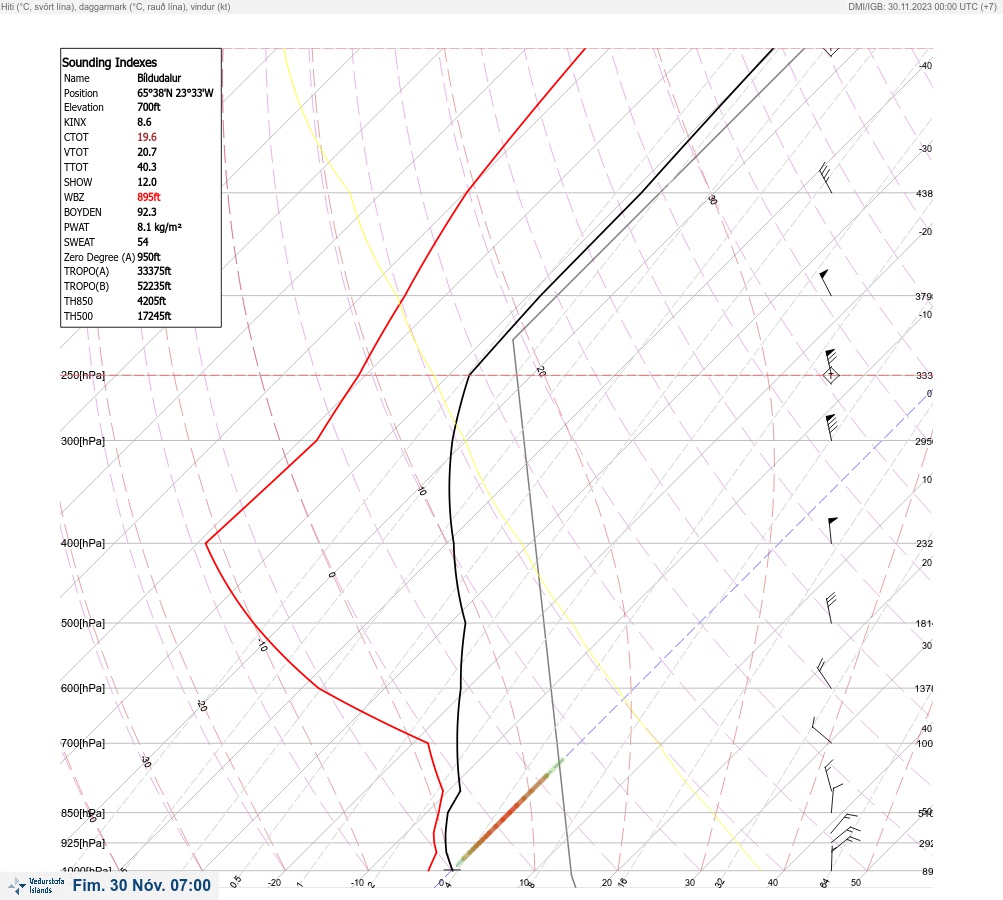Click the KINX value 8.6
The image size is (1003, 900).
[145, 122]
